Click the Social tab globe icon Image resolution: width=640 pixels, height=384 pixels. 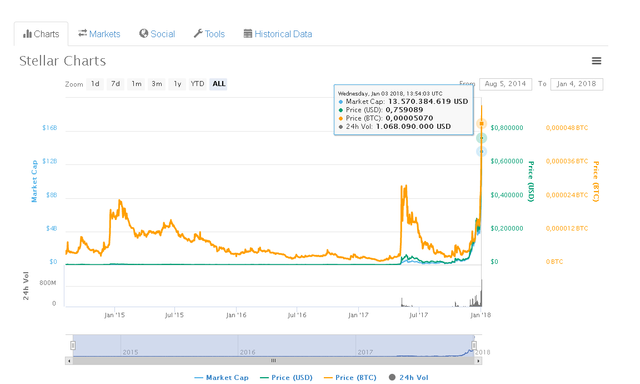coord(143,33)
